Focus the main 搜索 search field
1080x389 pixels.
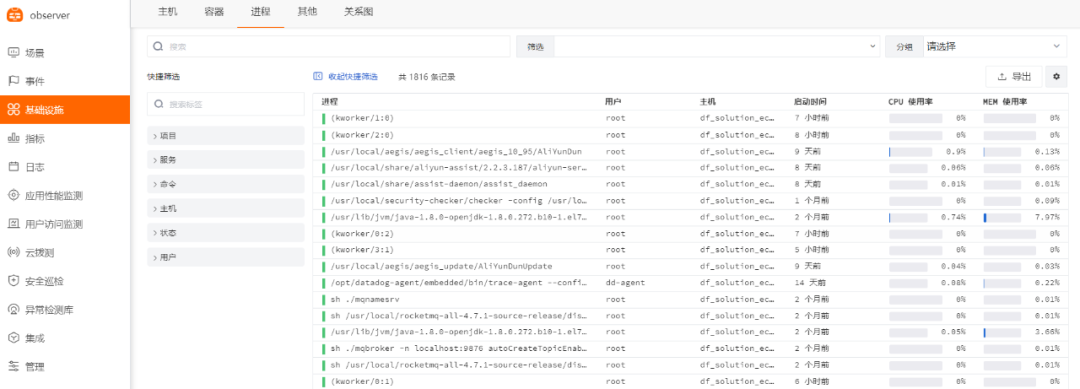330,46
